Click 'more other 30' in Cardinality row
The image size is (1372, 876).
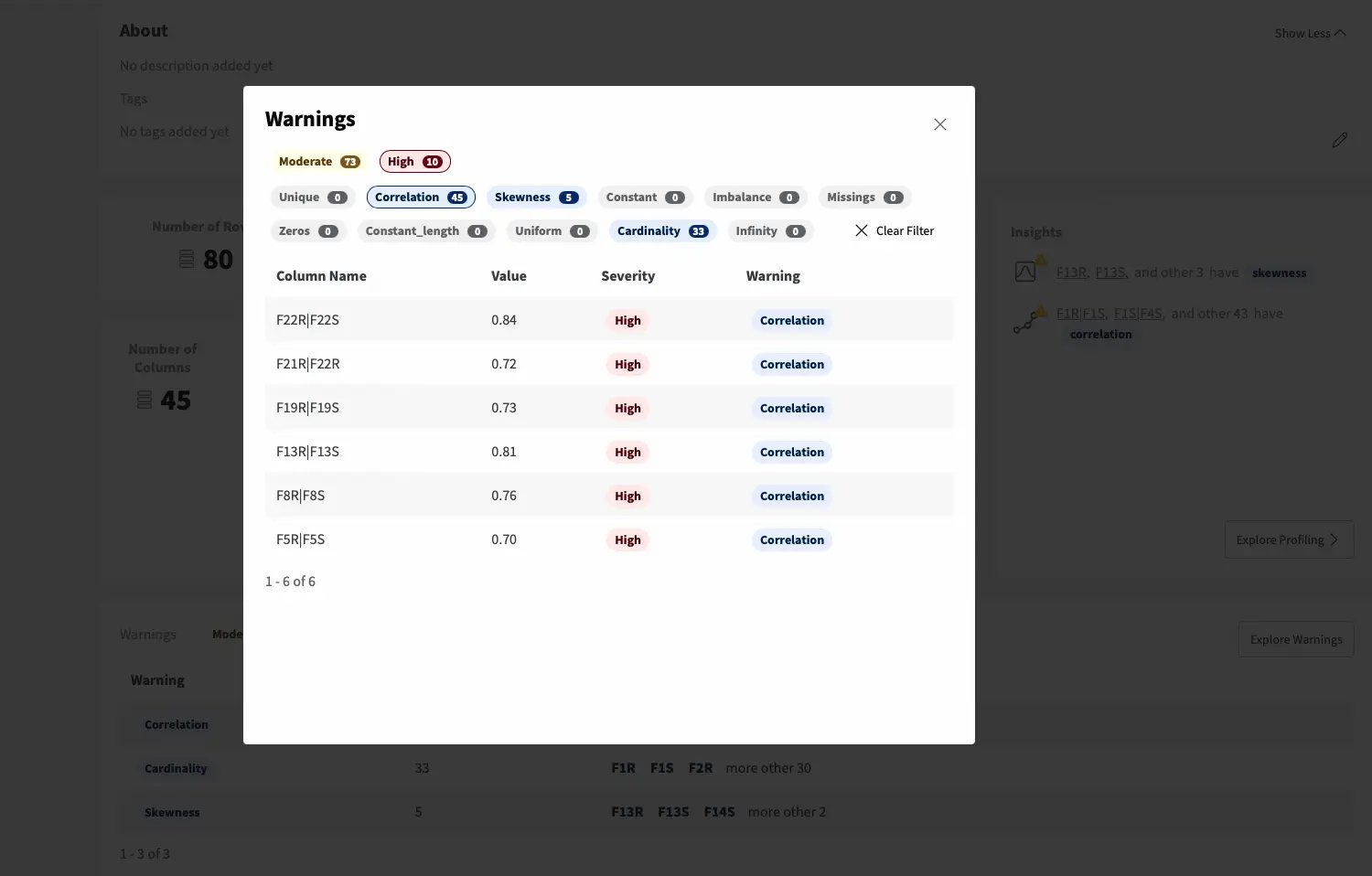click(768, 768)
